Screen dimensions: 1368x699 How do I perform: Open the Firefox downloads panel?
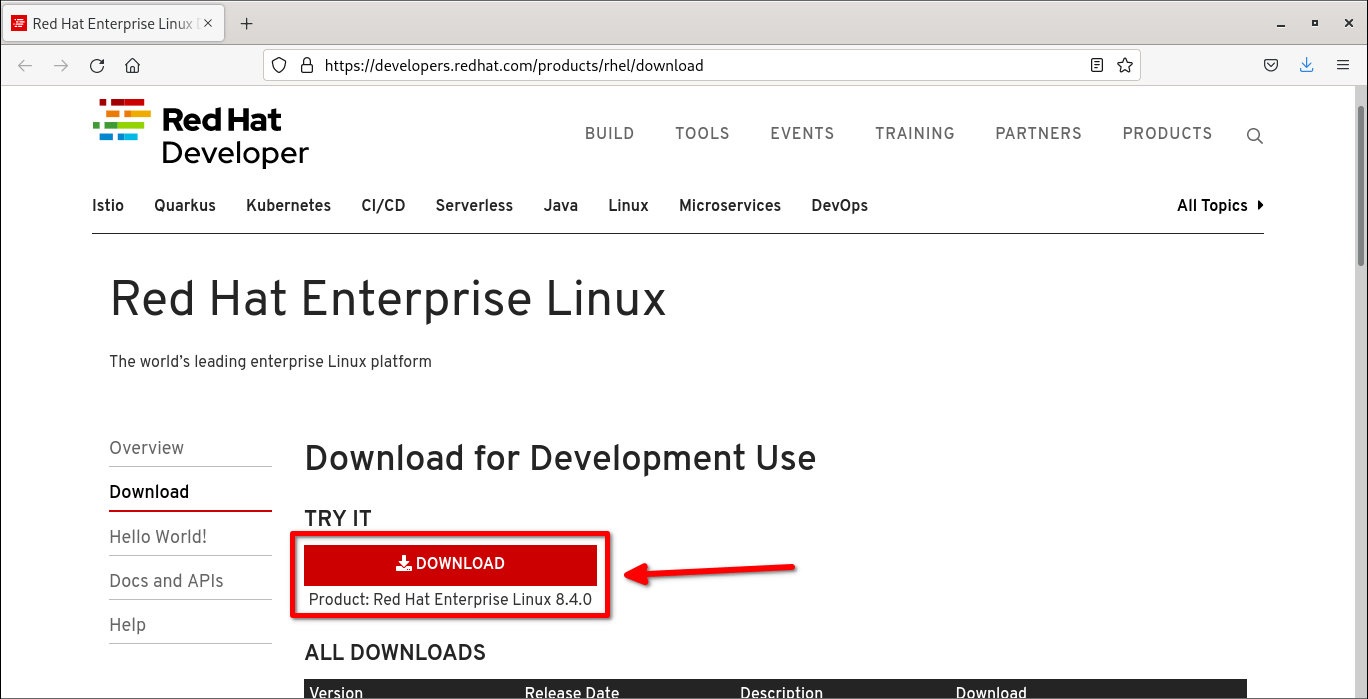coord(1306,66)
